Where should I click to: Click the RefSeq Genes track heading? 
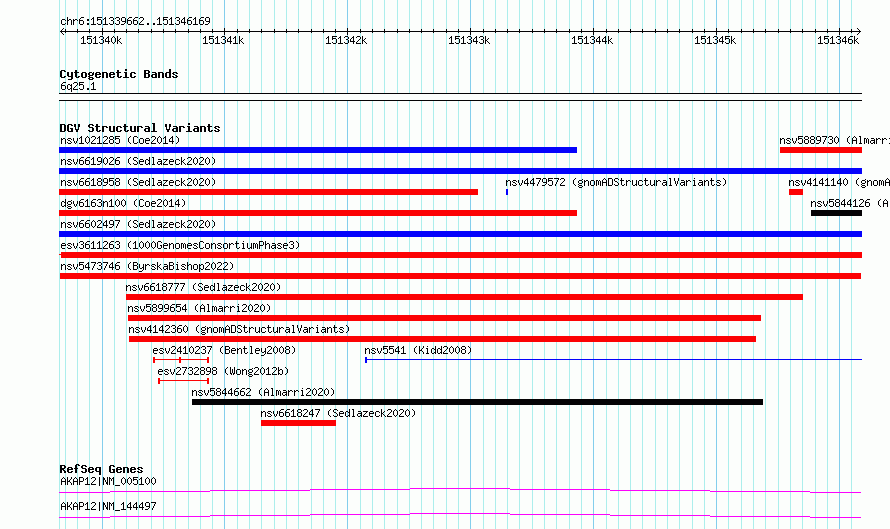(101, 469)
